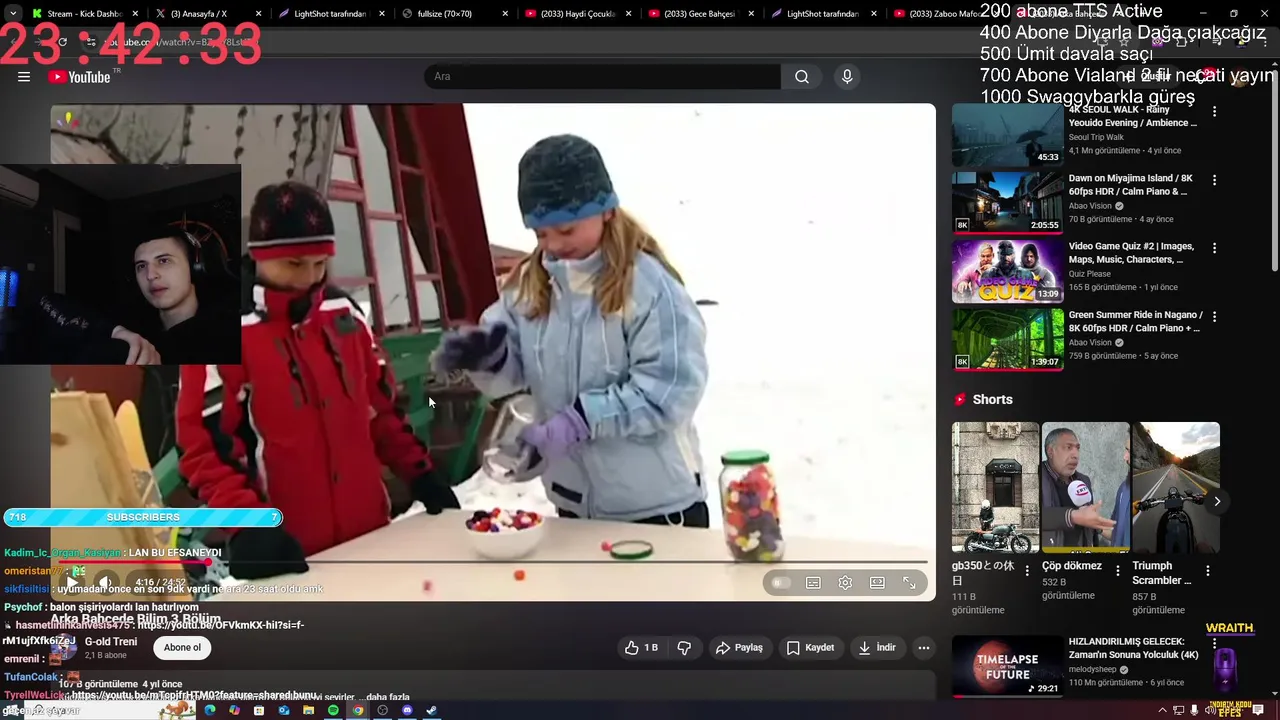Open options for Video Game Quiz #2

coord(1214,248)
